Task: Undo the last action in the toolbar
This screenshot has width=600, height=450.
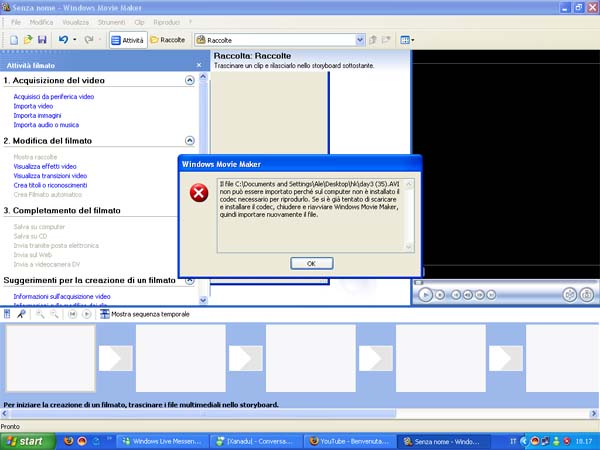Action: [x=63, y=40]
